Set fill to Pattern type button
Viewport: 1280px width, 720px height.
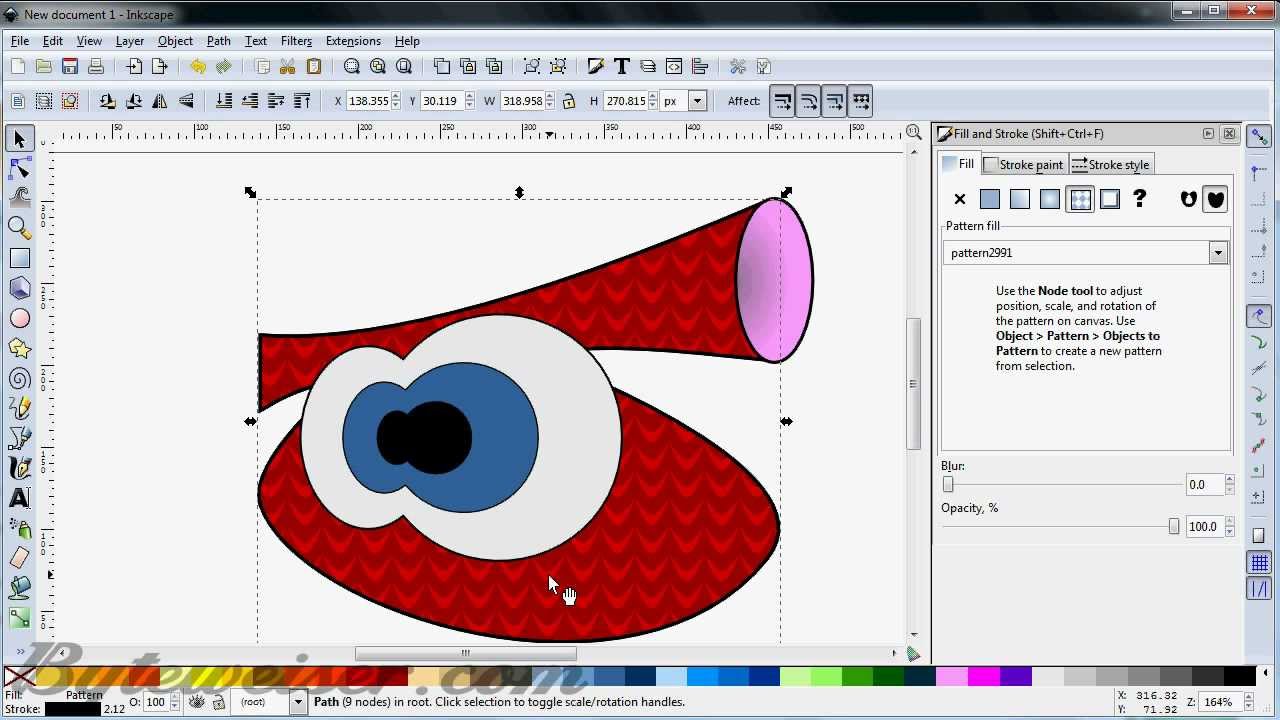click(x=1080, y=199)
